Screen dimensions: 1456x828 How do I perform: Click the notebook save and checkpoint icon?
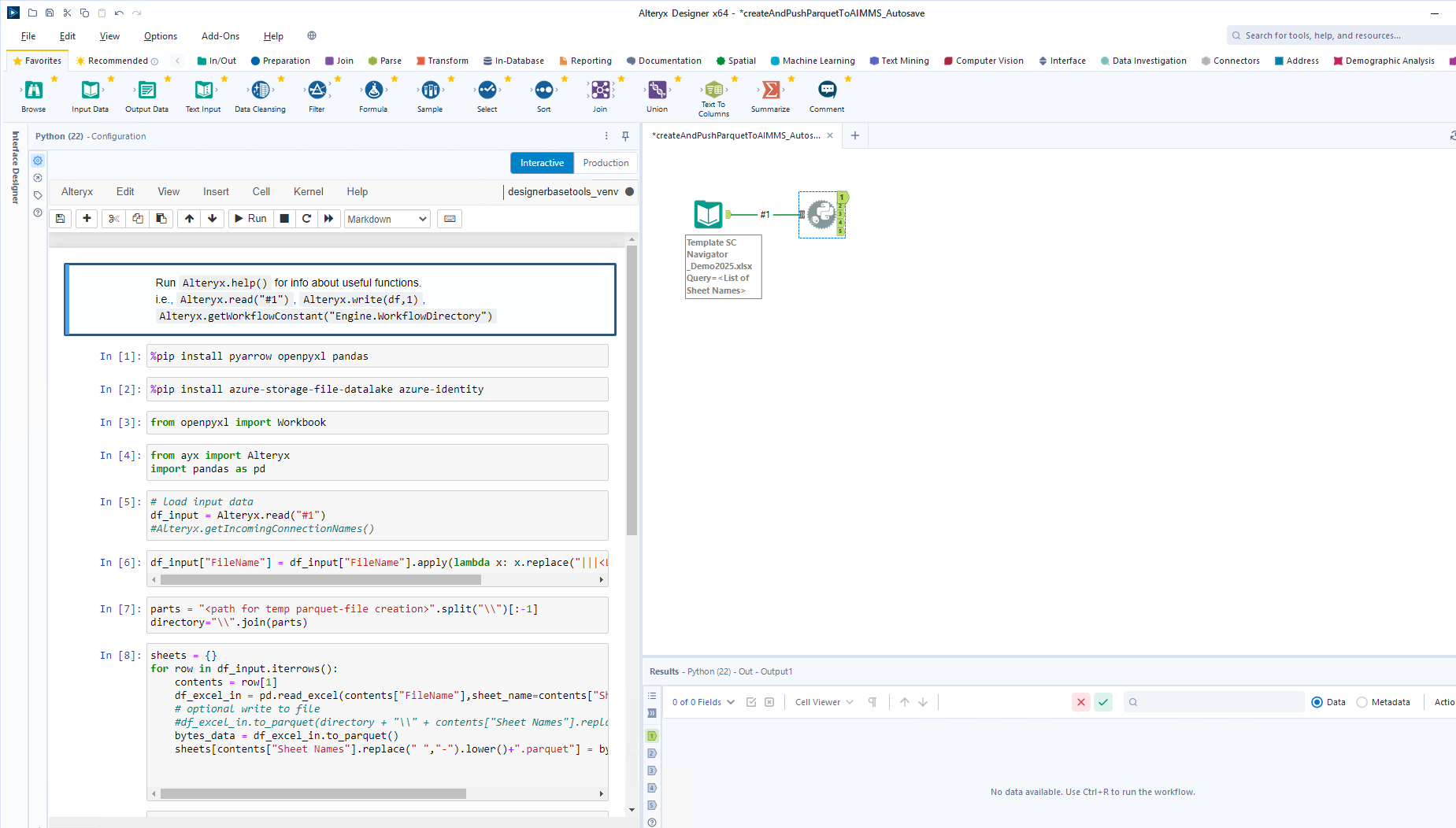61,219
